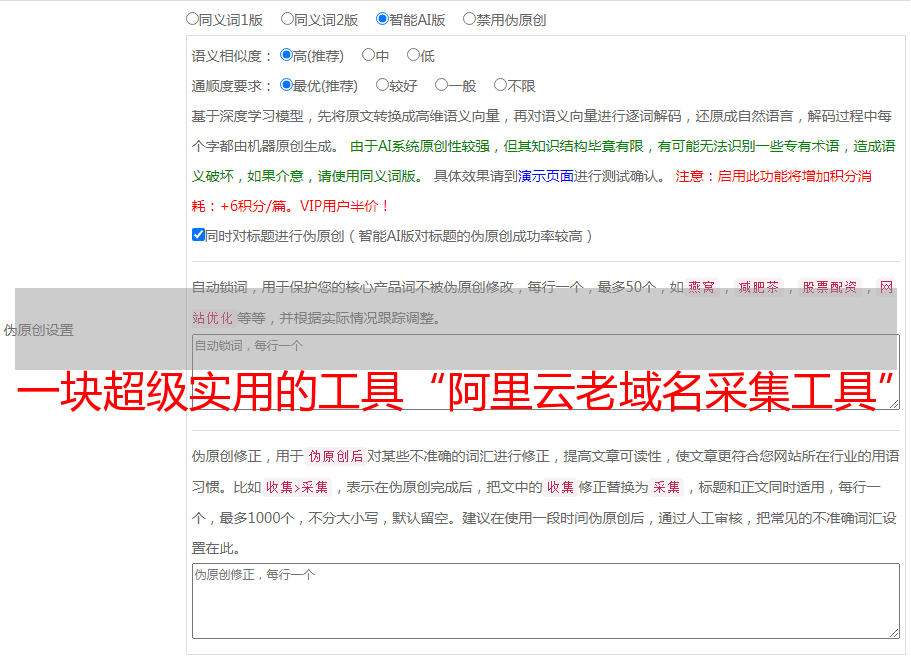The width and height of the screenshot is (911, 658).
Task: Set 通顺度要求 to 不限
Action: 500,85
